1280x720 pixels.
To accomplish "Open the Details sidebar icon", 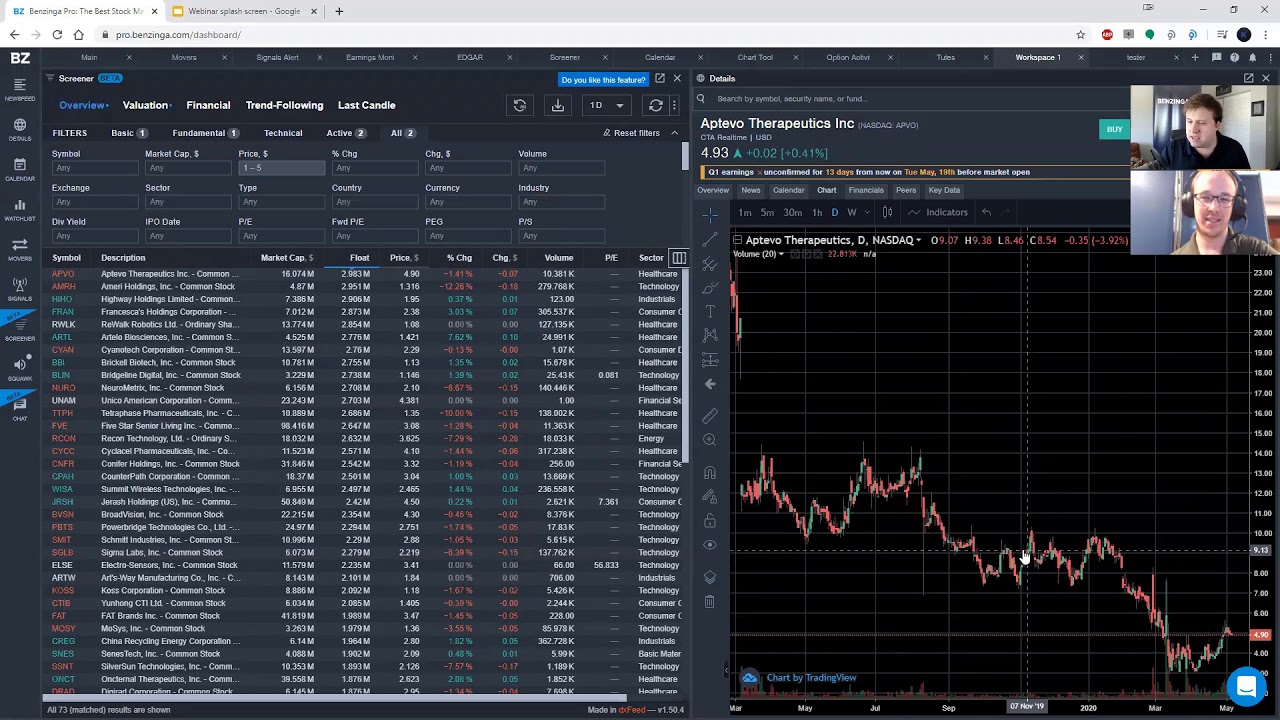I will (20, 130).
